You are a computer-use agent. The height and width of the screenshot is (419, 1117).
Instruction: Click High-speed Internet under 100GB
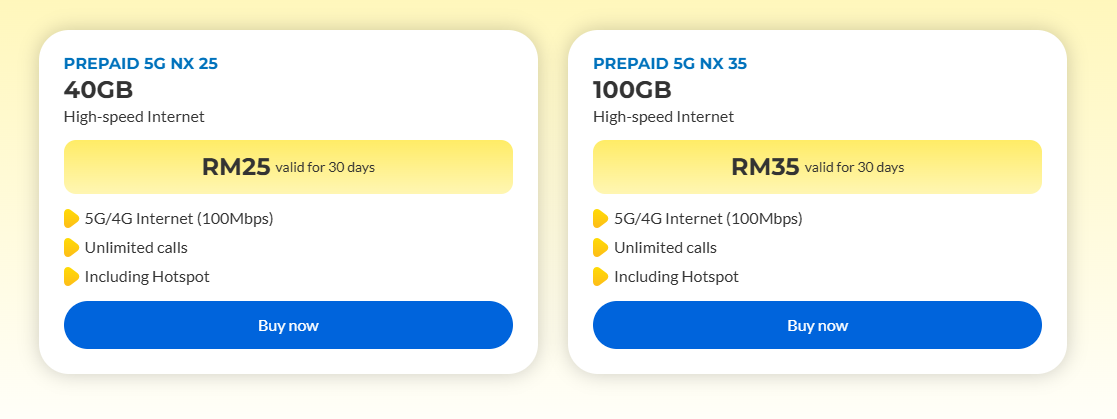[663, 117]
